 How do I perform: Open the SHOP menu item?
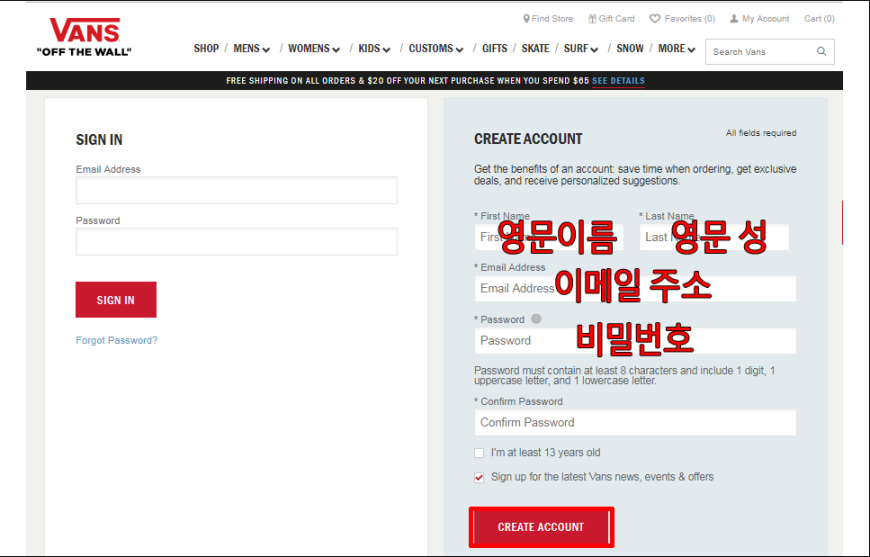click(206, 49)
